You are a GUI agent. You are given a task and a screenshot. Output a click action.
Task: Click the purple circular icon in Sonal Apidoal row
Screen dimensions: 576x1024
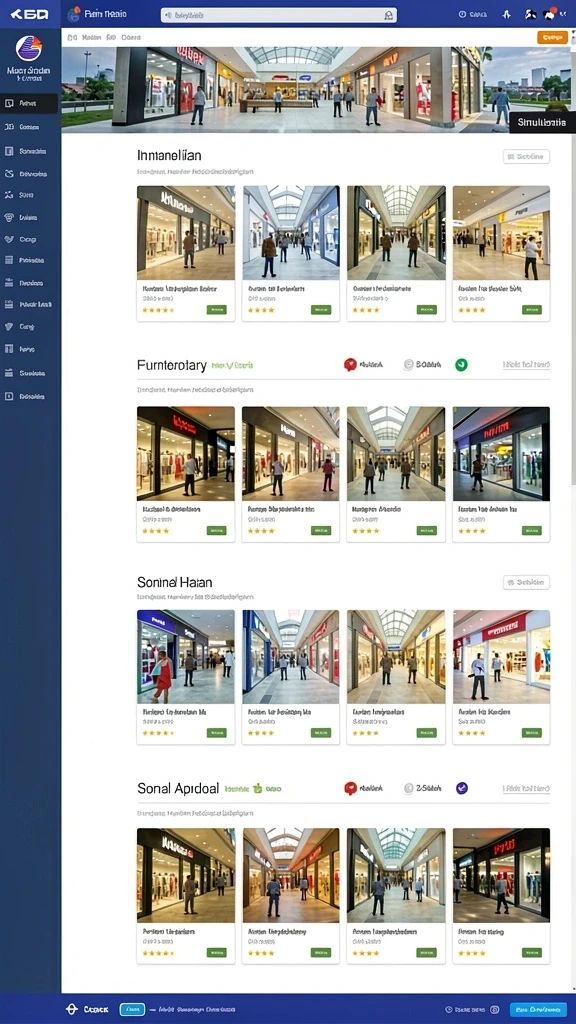462,788
